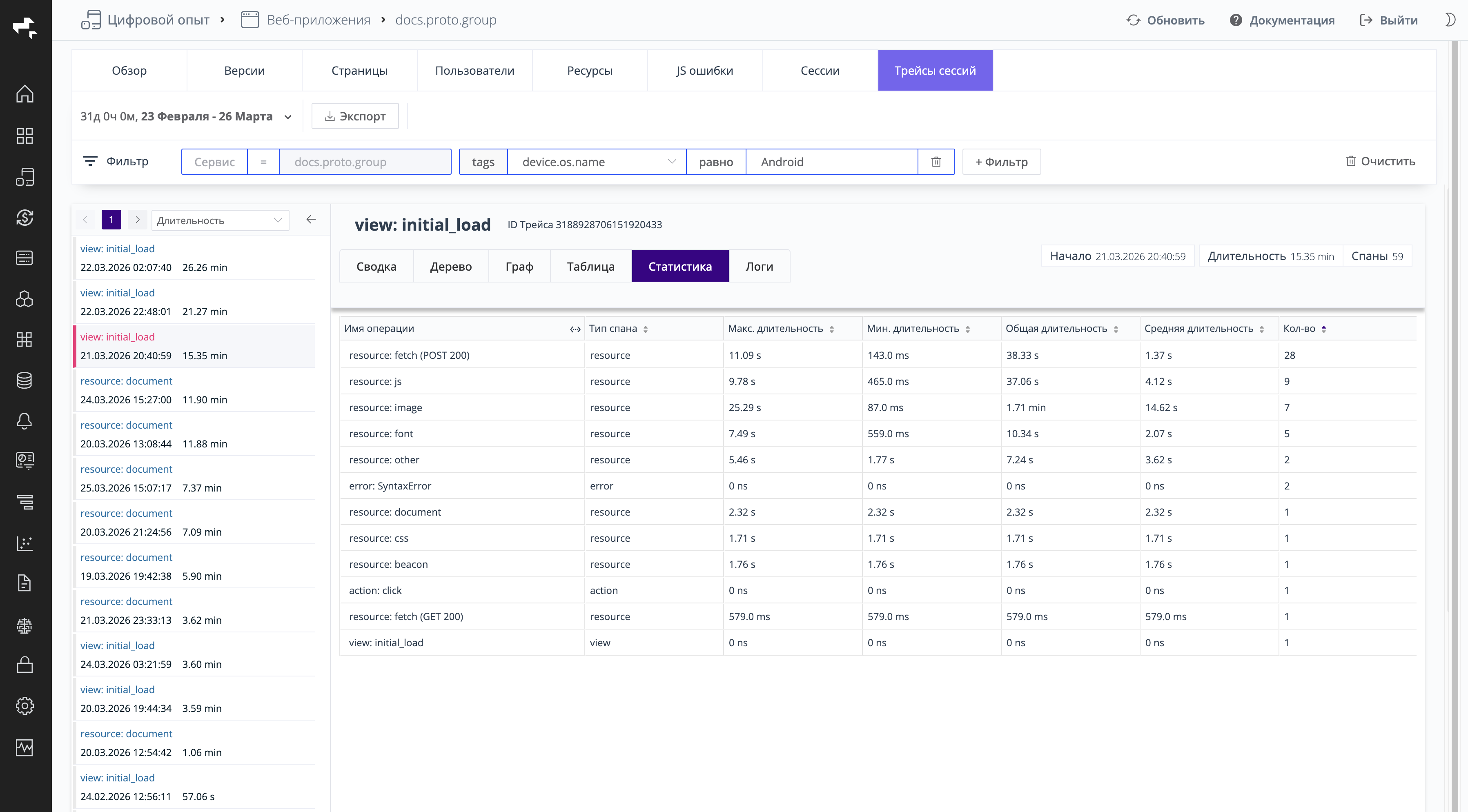Click the Экспорт button
The height and width of the screenshot is (812, 1468).
coord(355,116)
